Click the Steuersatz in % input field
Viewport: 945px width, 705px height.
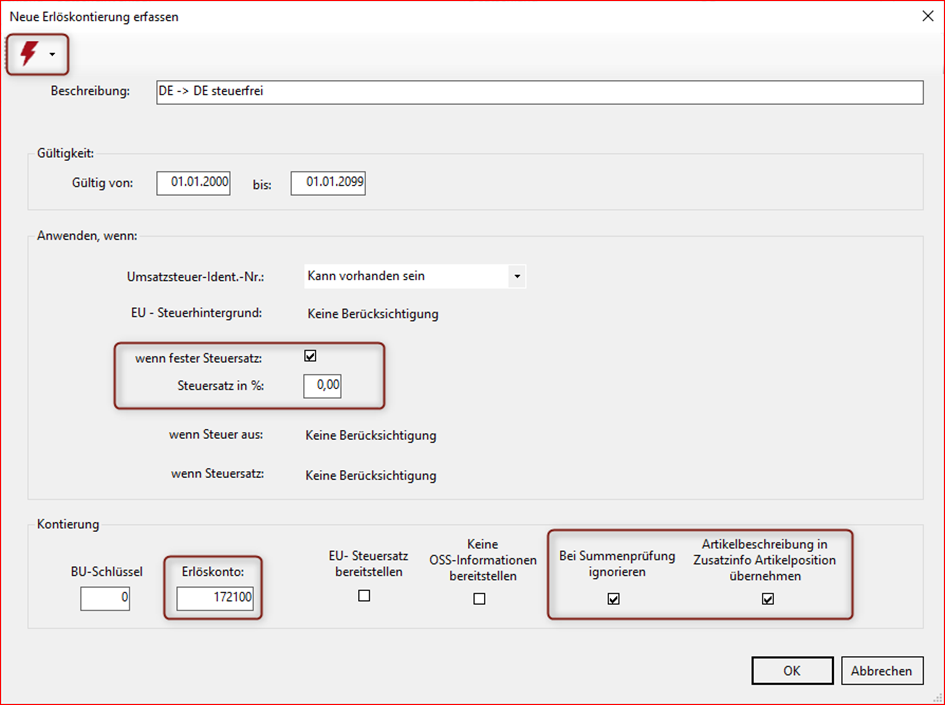pyautogui.click(x=322, y=385)
